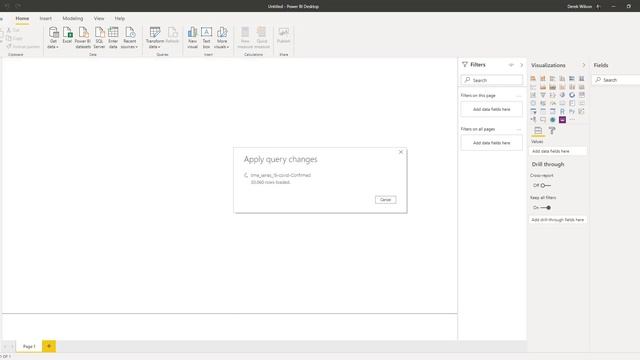Insert a New visual

point(192,38)
